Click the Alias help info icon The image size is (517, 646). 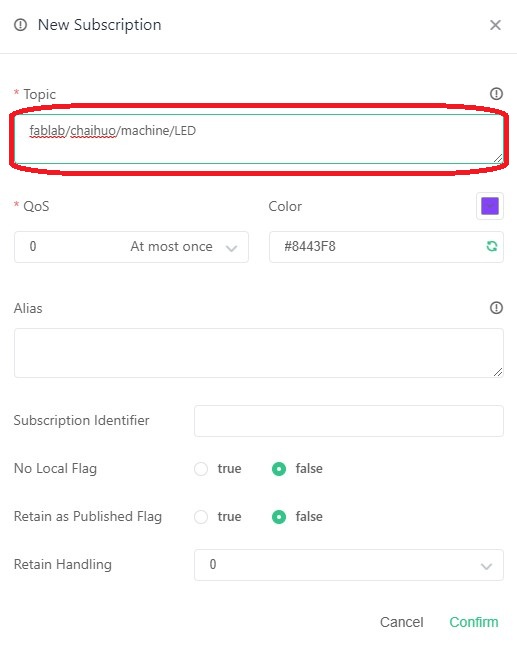[496, 308]
